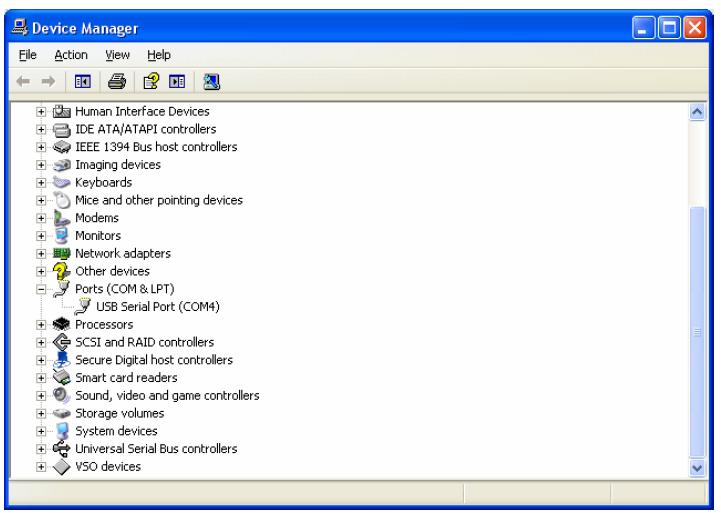The image size is (721, 513).
Task: Select the Smart card readers entry
Action: click(126, 378)
